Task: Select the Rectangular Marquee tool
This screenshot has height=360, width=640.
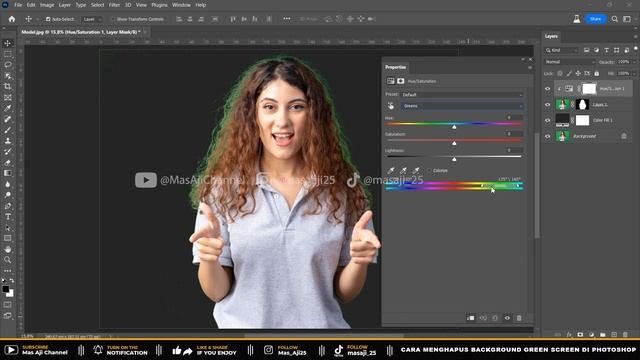Action: (7, 54)
